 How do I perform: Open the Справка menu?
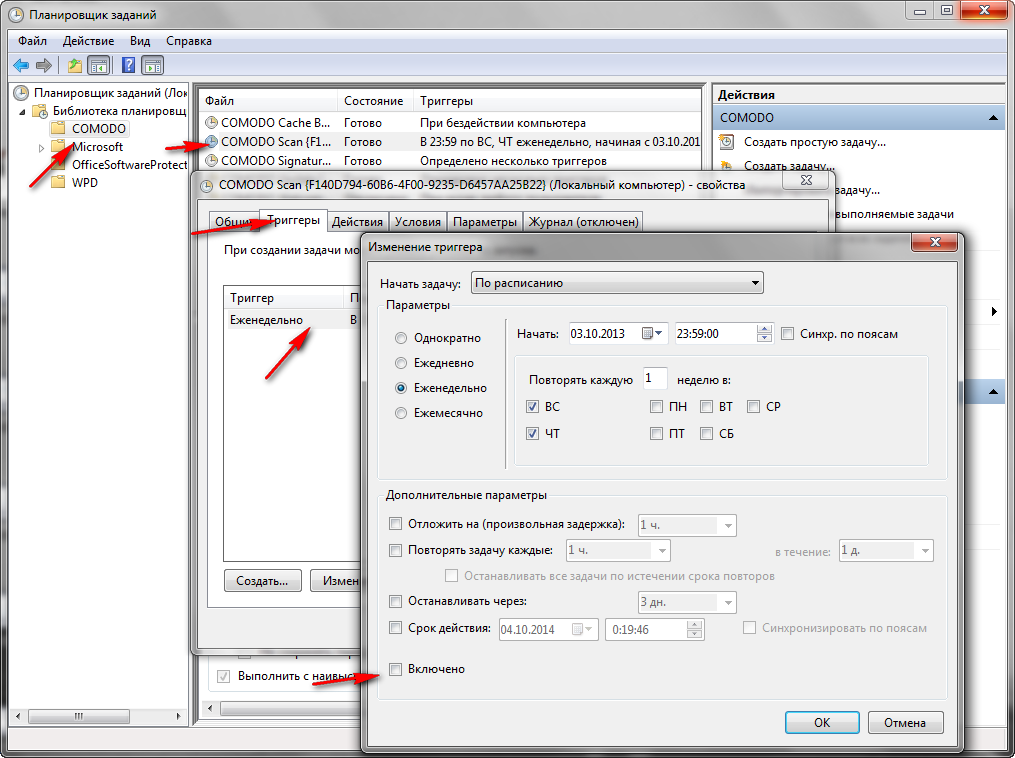[x=188, y=41]
